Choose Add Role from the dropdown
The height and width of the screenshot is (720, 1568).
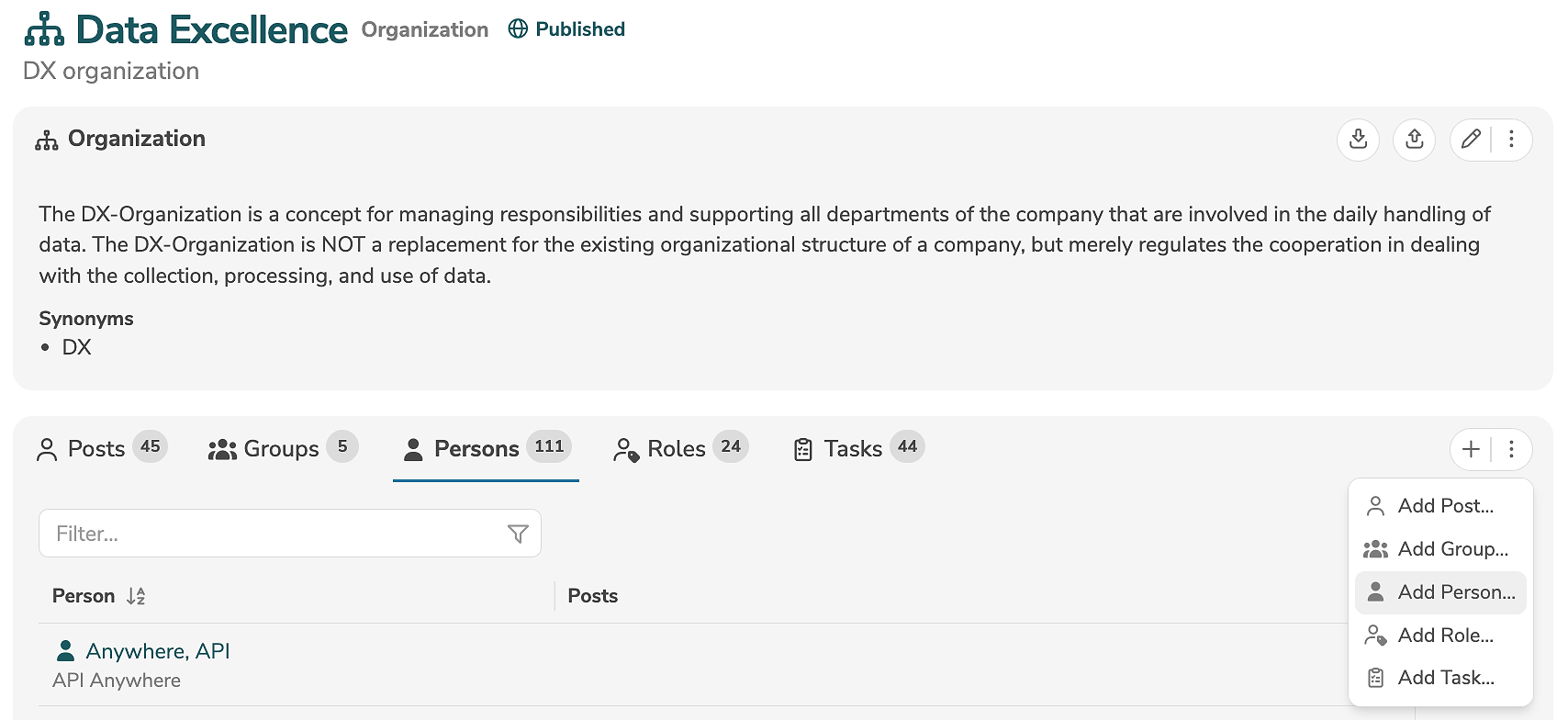pos(1445,636)
